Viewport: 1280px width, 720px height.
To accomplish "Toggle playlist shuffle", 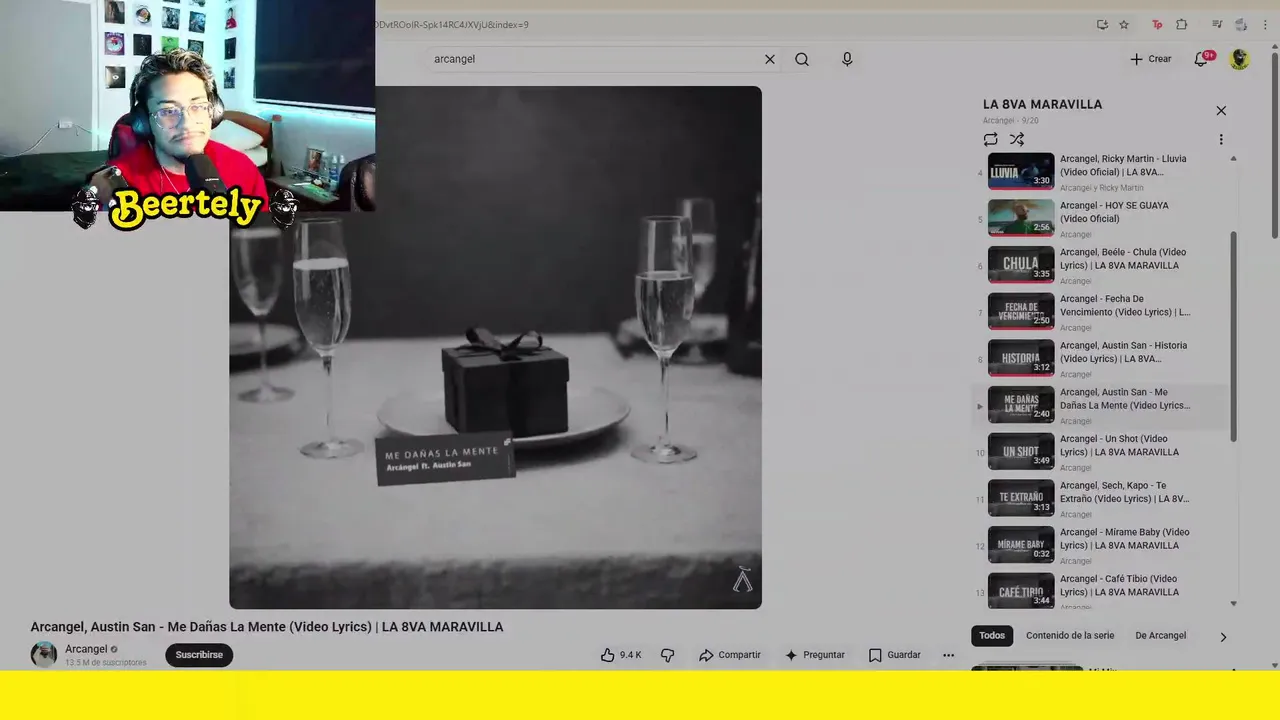I will (1017, 140).
